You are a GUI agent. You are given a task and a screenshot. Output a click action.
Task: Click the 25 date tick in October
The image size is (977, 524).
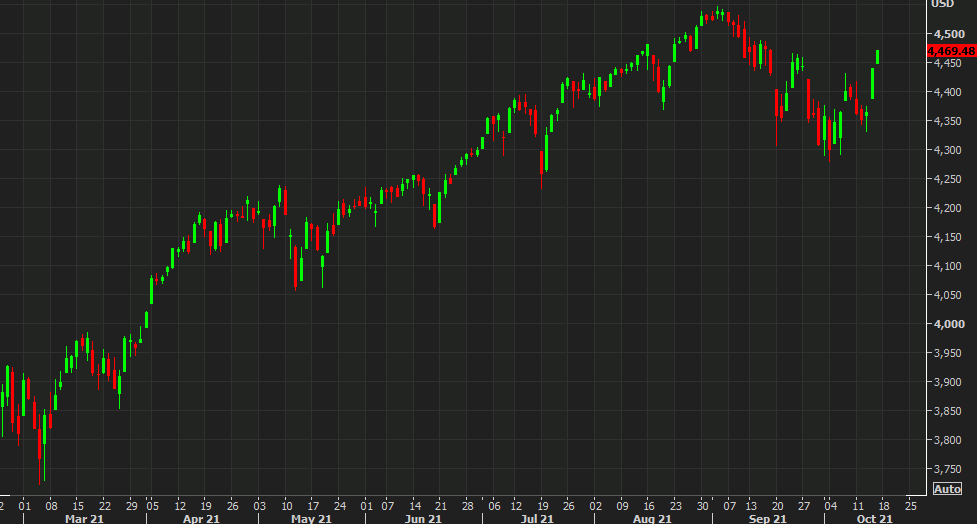910,505
